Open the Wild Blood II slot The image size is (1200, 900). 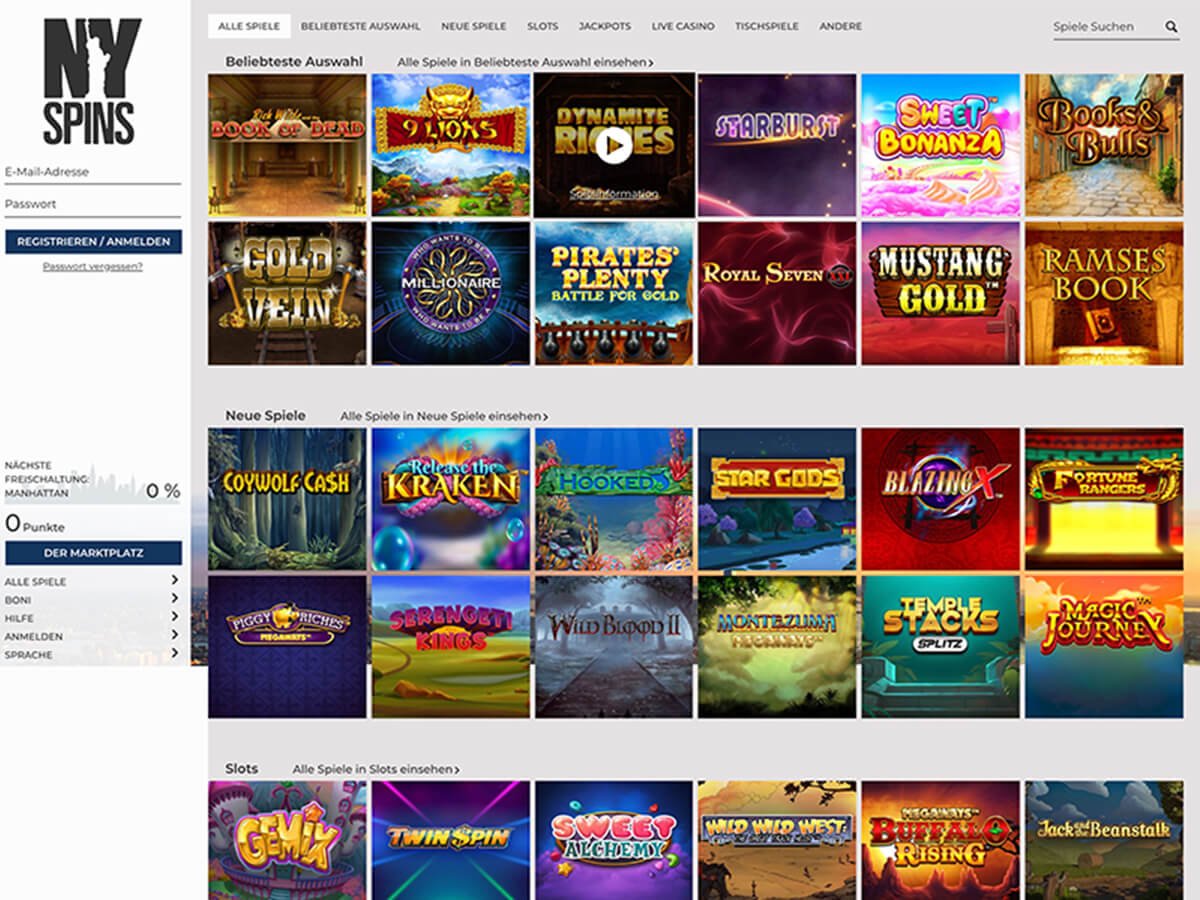pyautogui.click(x=614, y=647)
